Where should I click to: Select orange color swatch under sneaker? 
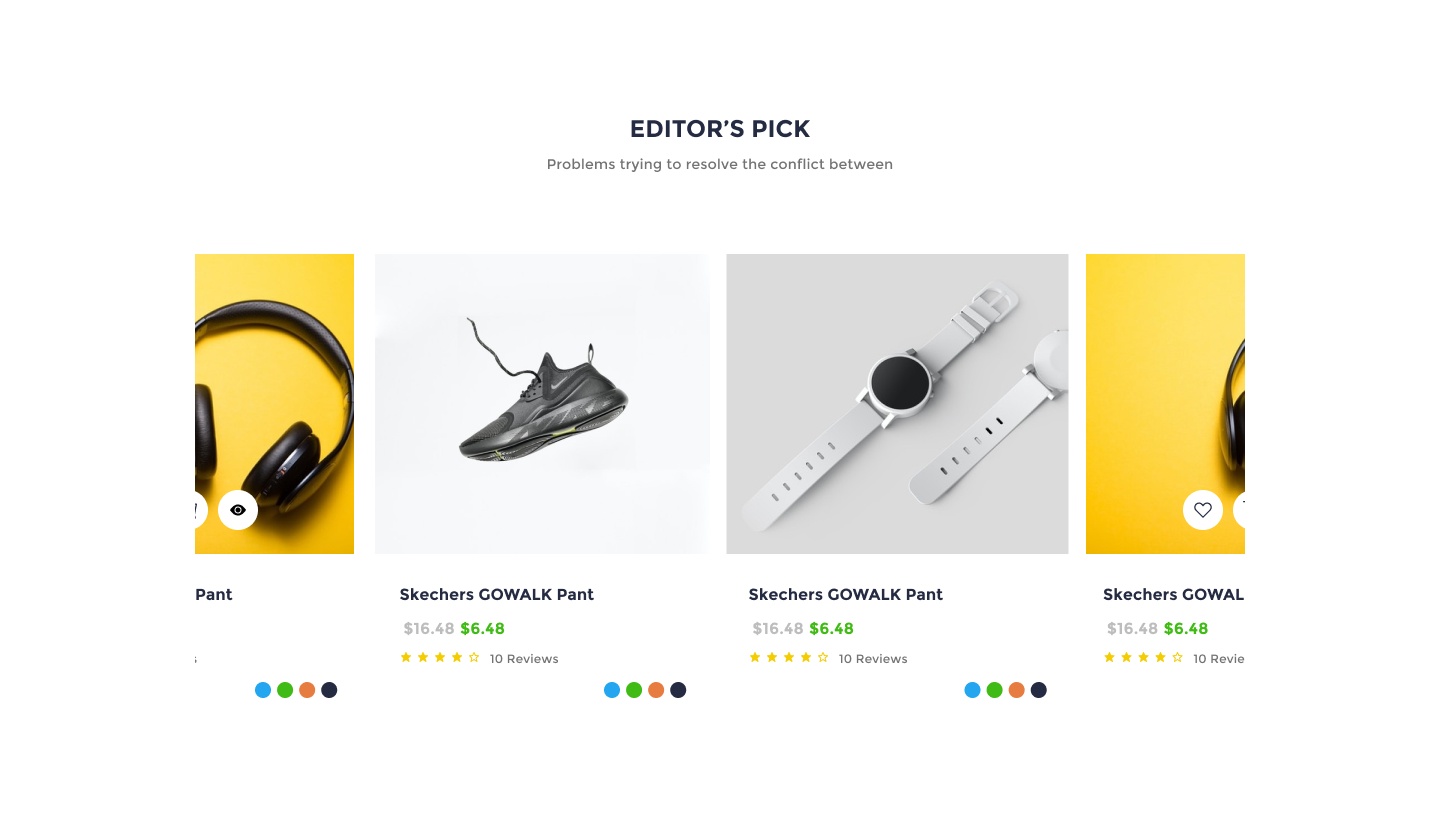[x=656, y=690]
